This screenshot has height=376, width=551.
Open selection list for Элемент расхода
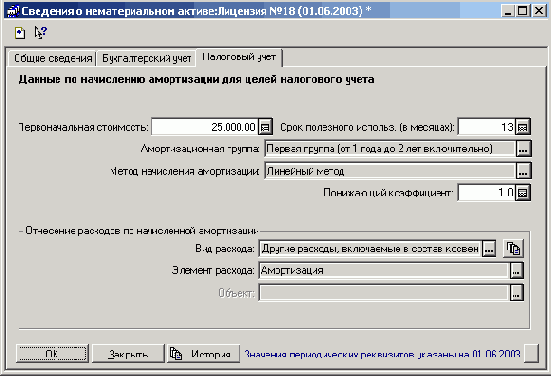516,271
